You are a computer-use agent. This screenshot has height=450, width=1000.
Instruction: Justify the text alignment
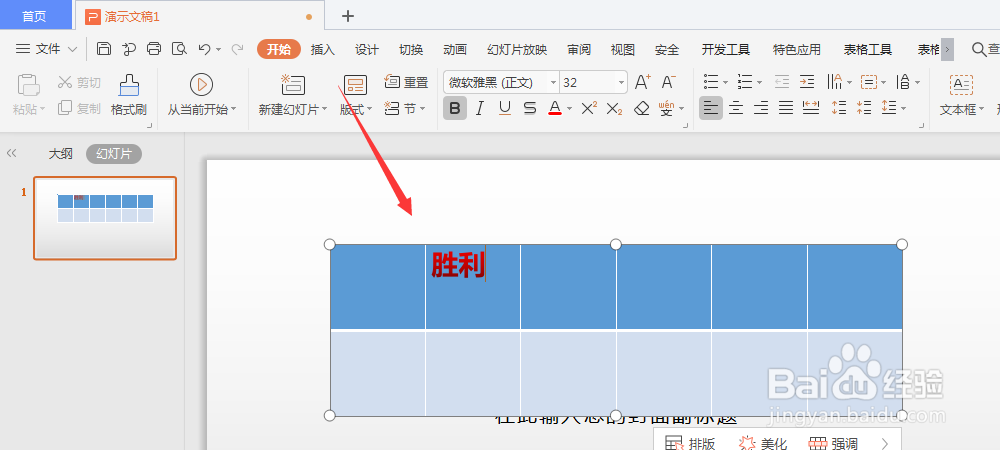click(786, 108)
